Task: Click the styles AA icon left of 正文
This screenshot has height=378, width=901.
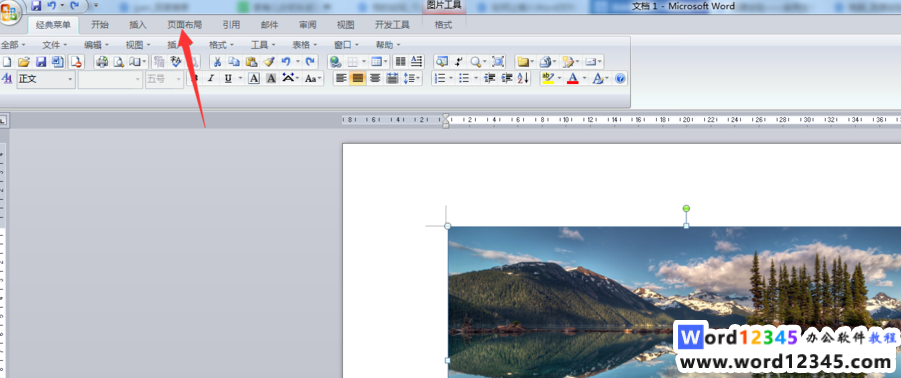Action: point(7,78)
